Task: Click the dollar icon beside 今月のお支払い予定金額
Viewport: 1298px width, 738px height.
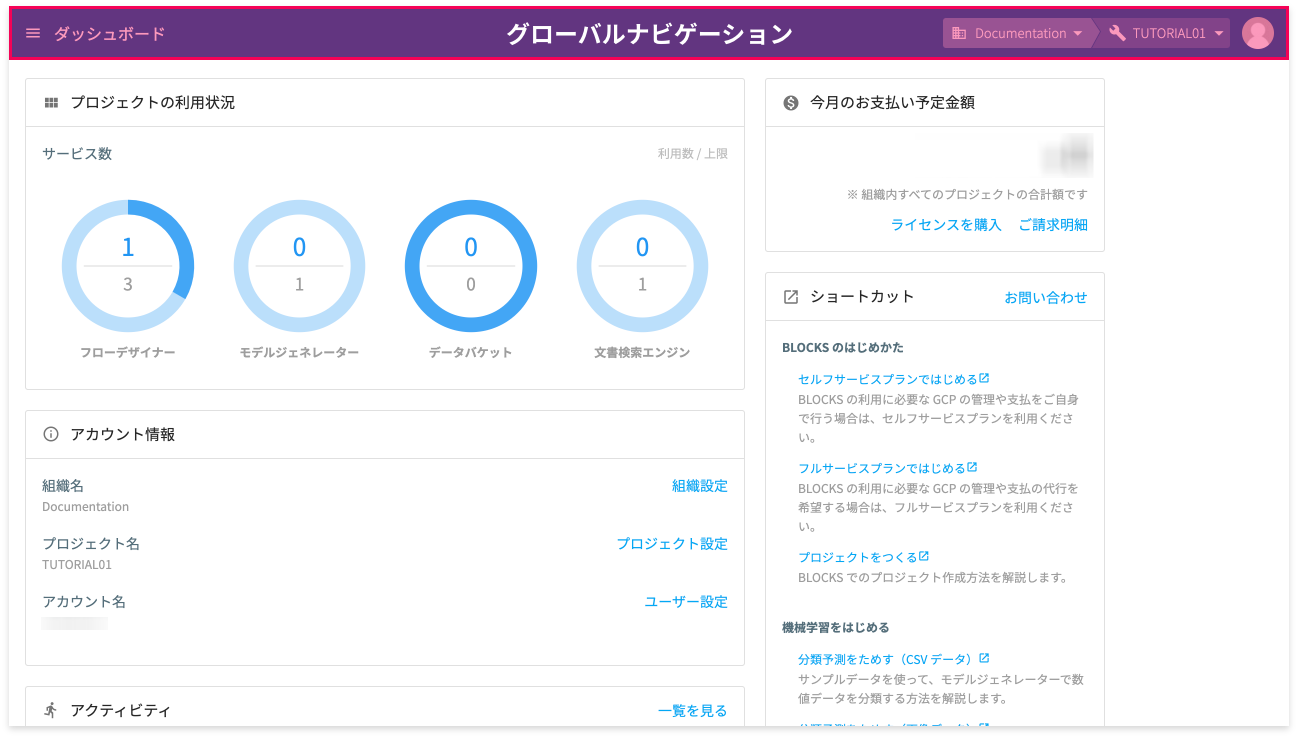Action: pos(791,102)
